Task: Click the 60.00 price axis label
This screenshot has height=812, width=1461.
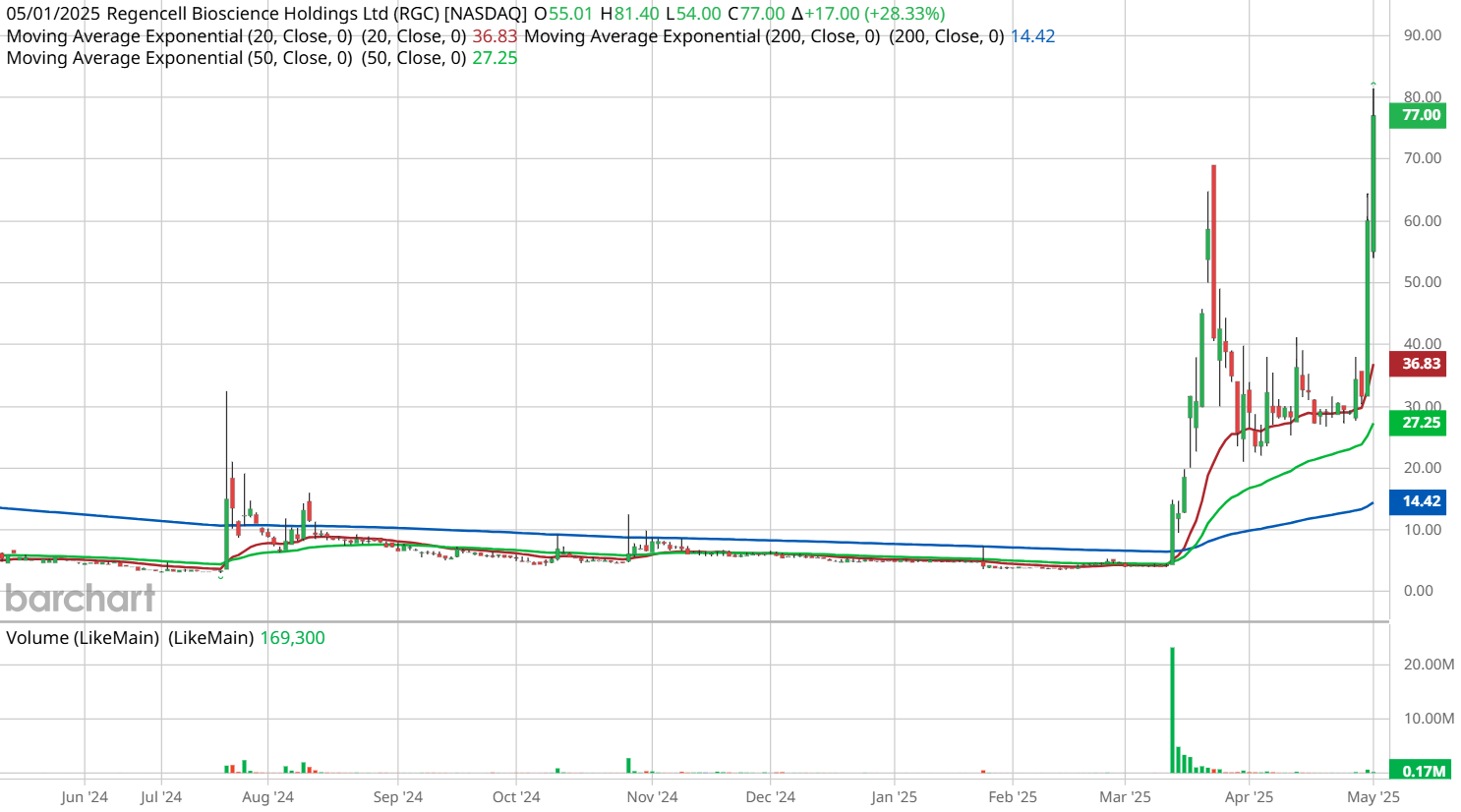Action: (1422, 221)
